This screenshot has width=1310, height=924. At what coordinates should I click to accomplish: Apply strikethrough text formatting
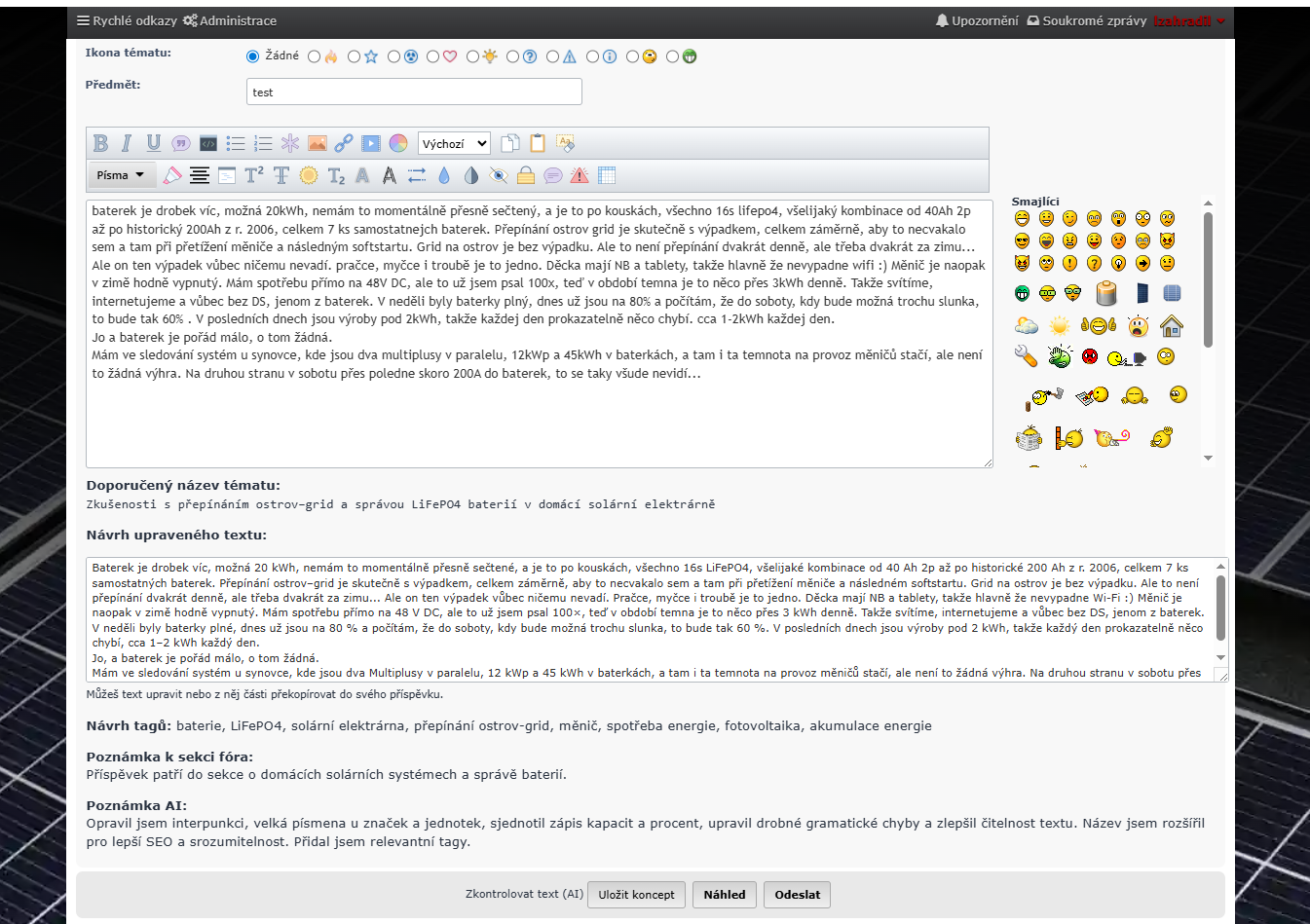281,175
